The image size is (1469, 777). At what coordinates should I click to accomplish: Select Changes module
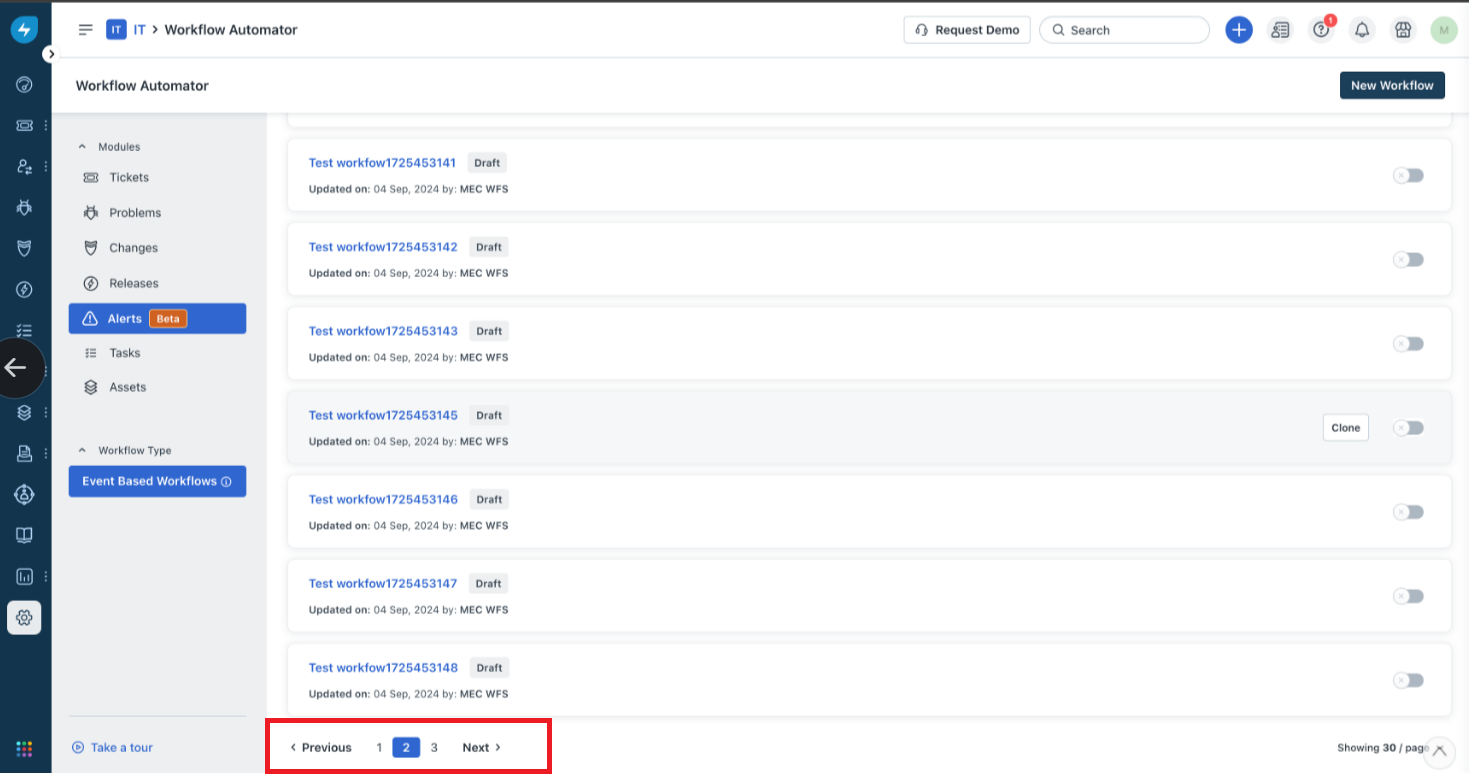[157, 248]
